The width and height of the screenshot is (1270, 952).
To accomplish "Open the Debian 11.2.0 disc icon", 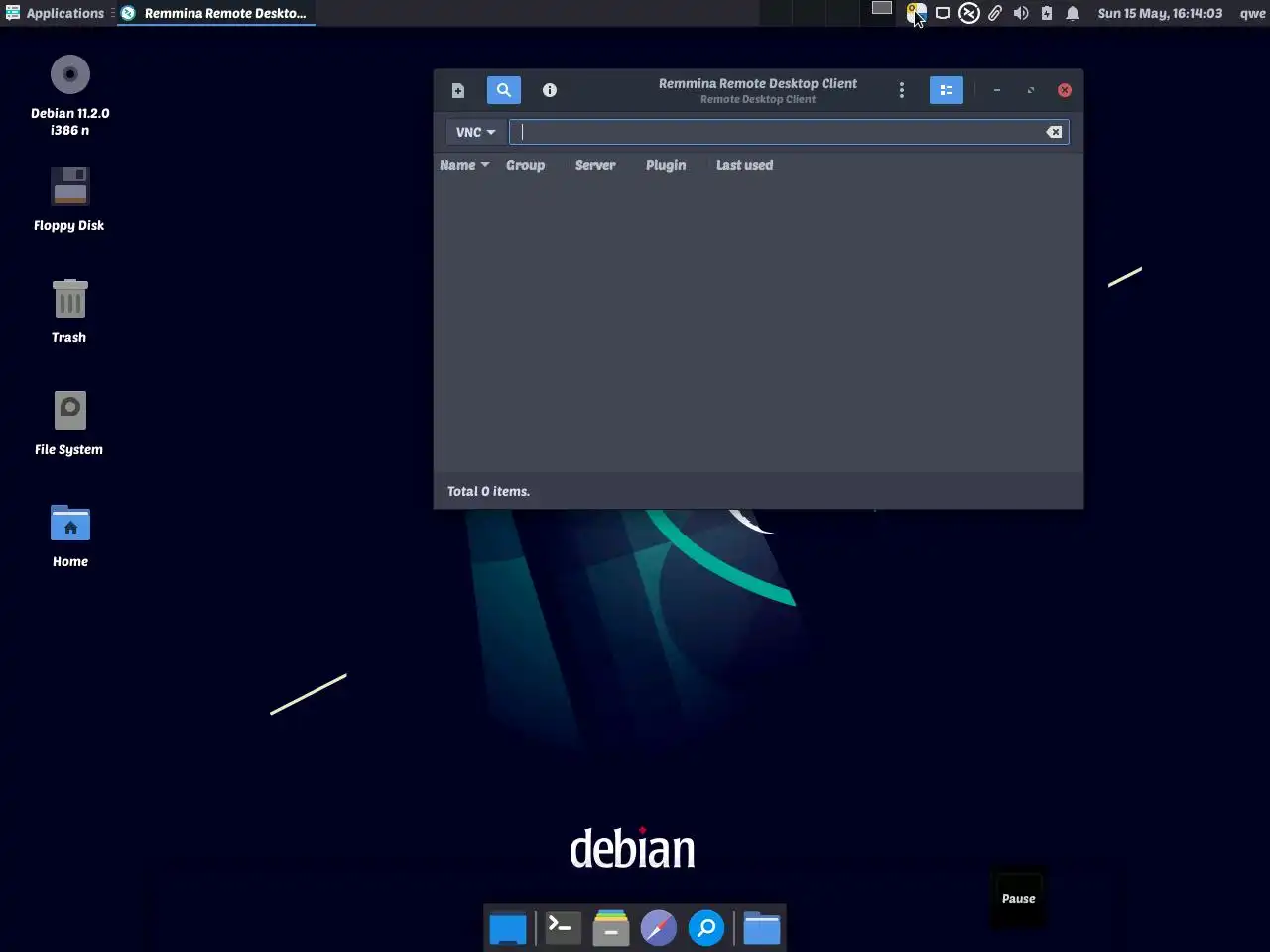I will pos(70,95).
